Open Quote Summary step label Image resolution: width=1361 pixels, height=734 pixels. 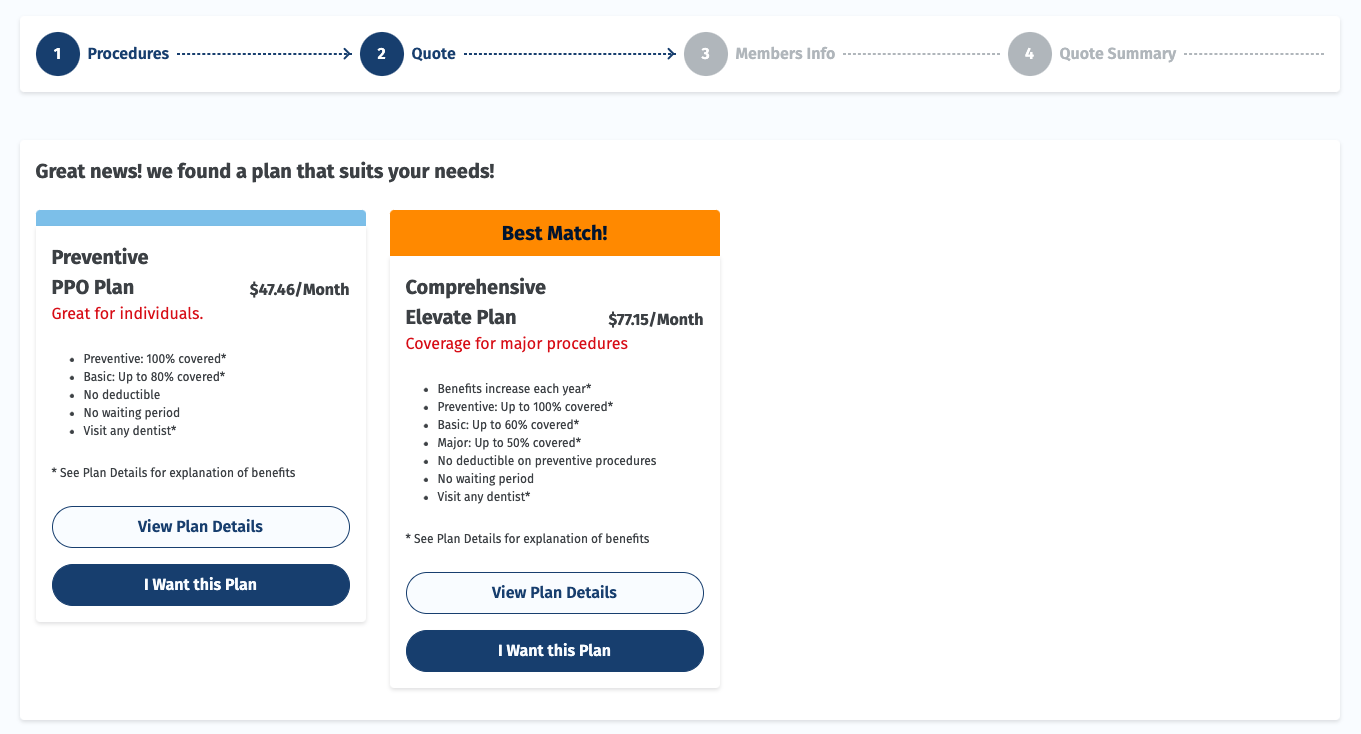click(1118, 53)
